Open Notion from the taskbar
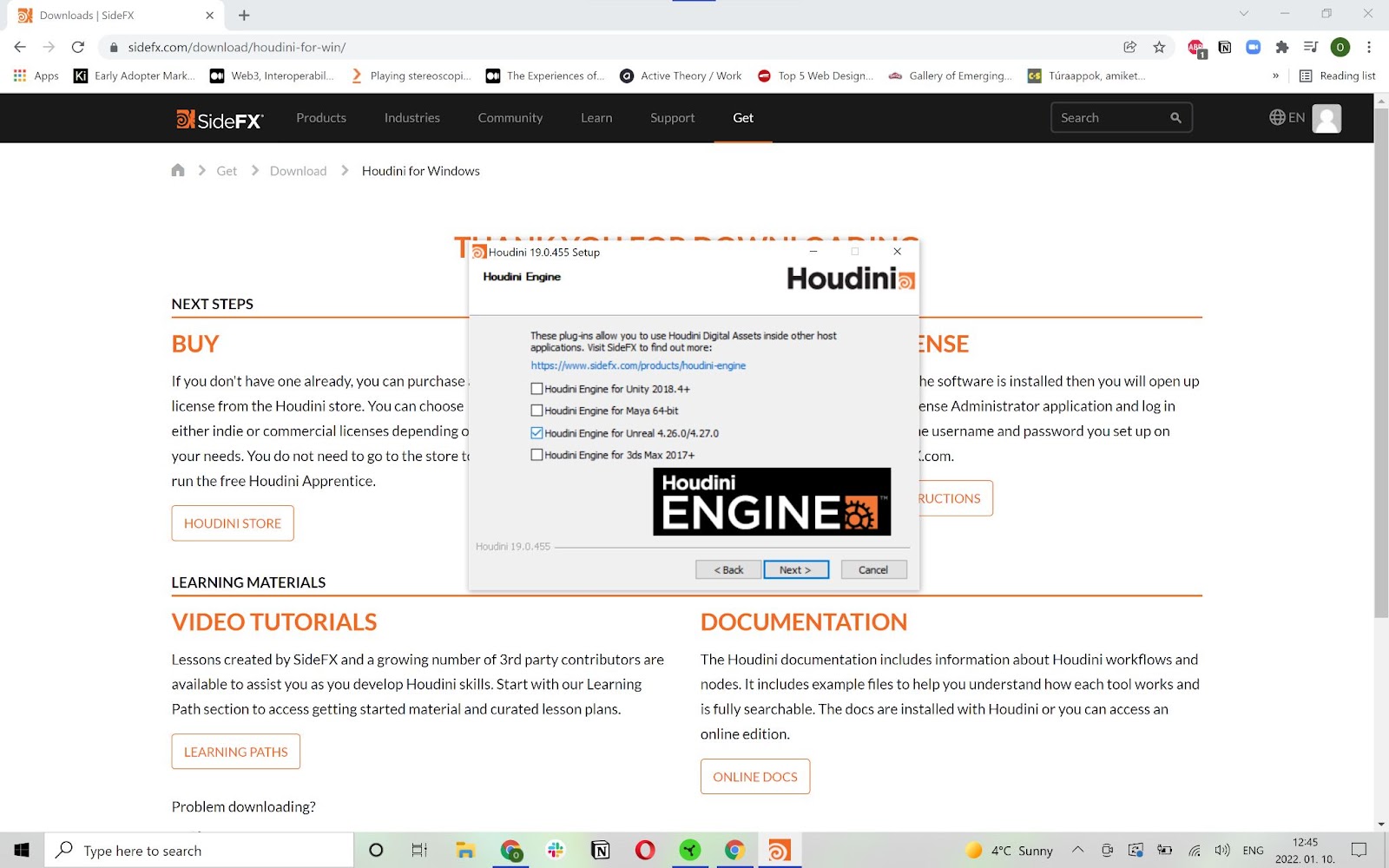Image resolution: width=1389 pixels, height=868 pixels. pos(600,851)
